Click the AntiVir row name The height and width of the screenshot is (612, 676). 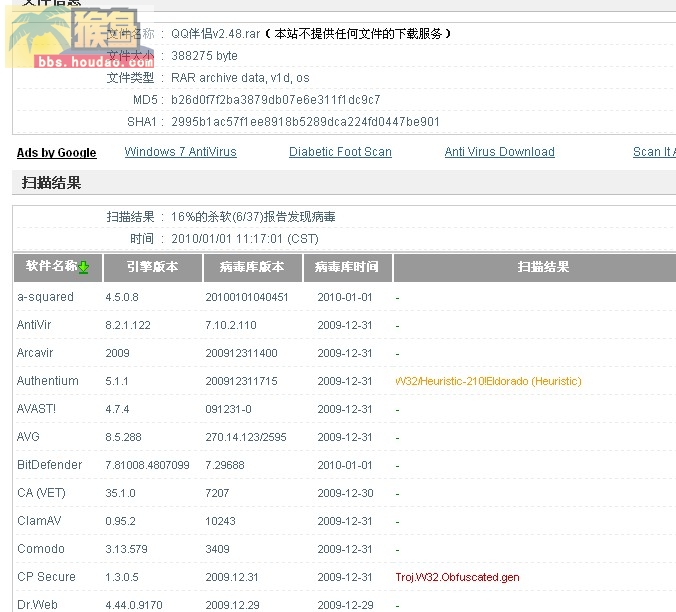coord(34,325)
